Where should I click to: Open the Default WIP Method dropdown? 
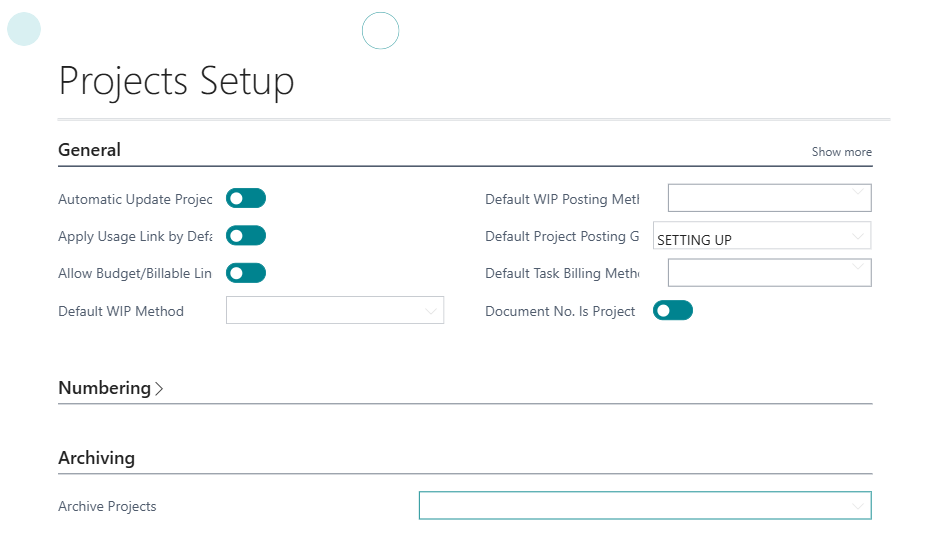click(x=335, y=311)
